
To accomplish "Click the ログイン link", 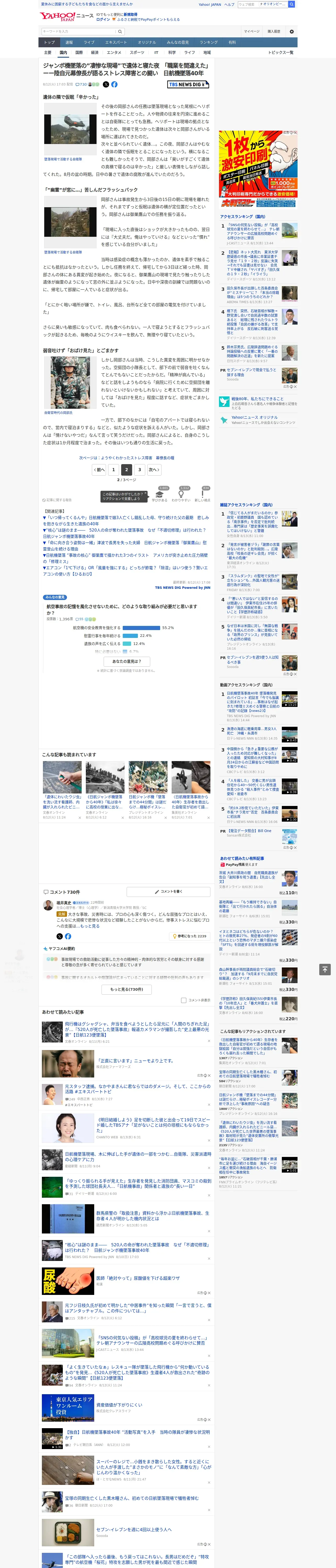I will (103, 20).
